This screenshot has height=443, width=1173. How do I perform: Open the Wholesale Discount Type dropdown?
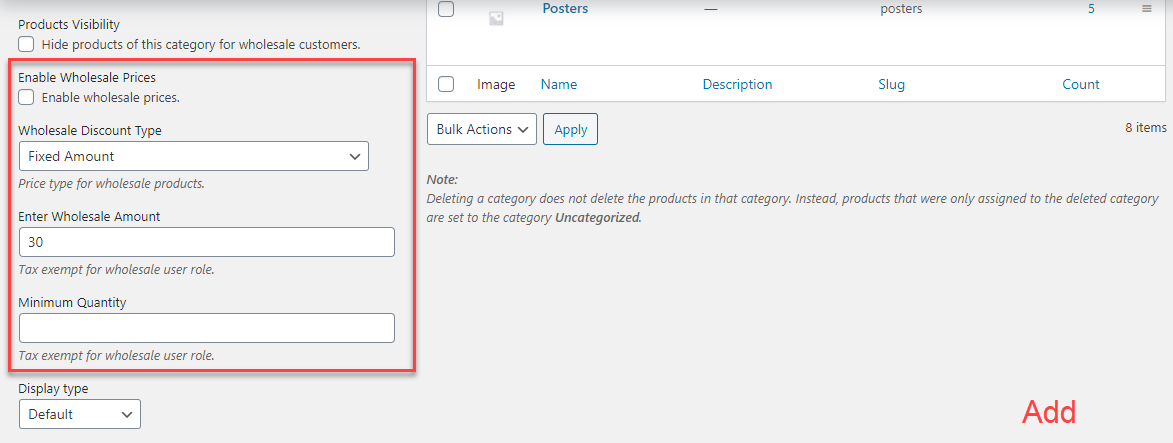pyautogui.click(x=194, y=156)
